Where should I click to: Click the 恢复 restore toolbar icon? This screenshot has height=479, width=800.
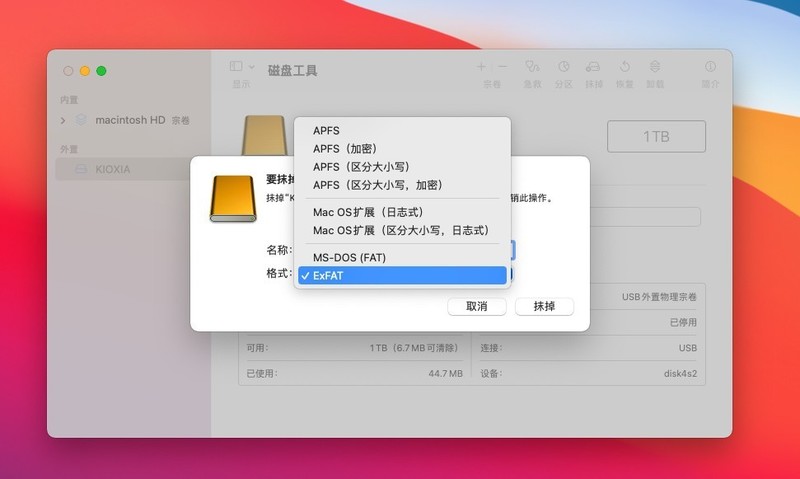click(624, 67)
